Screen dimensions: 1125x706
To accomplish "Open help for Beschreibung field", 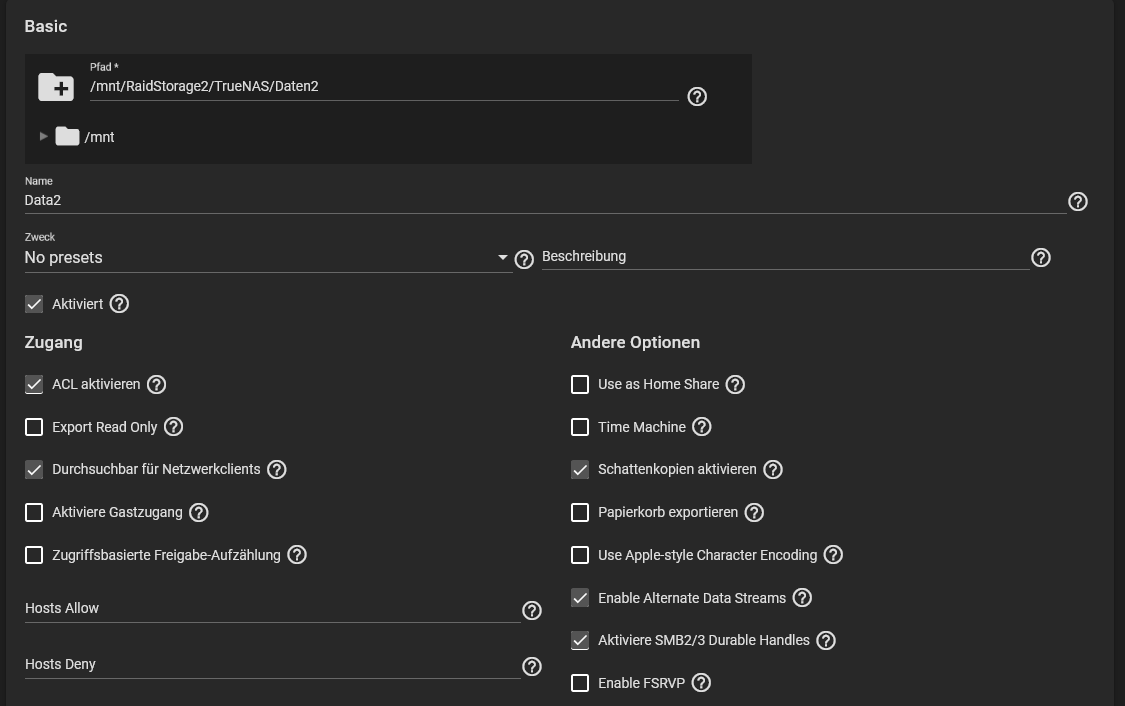I will tap(1040, 258).
